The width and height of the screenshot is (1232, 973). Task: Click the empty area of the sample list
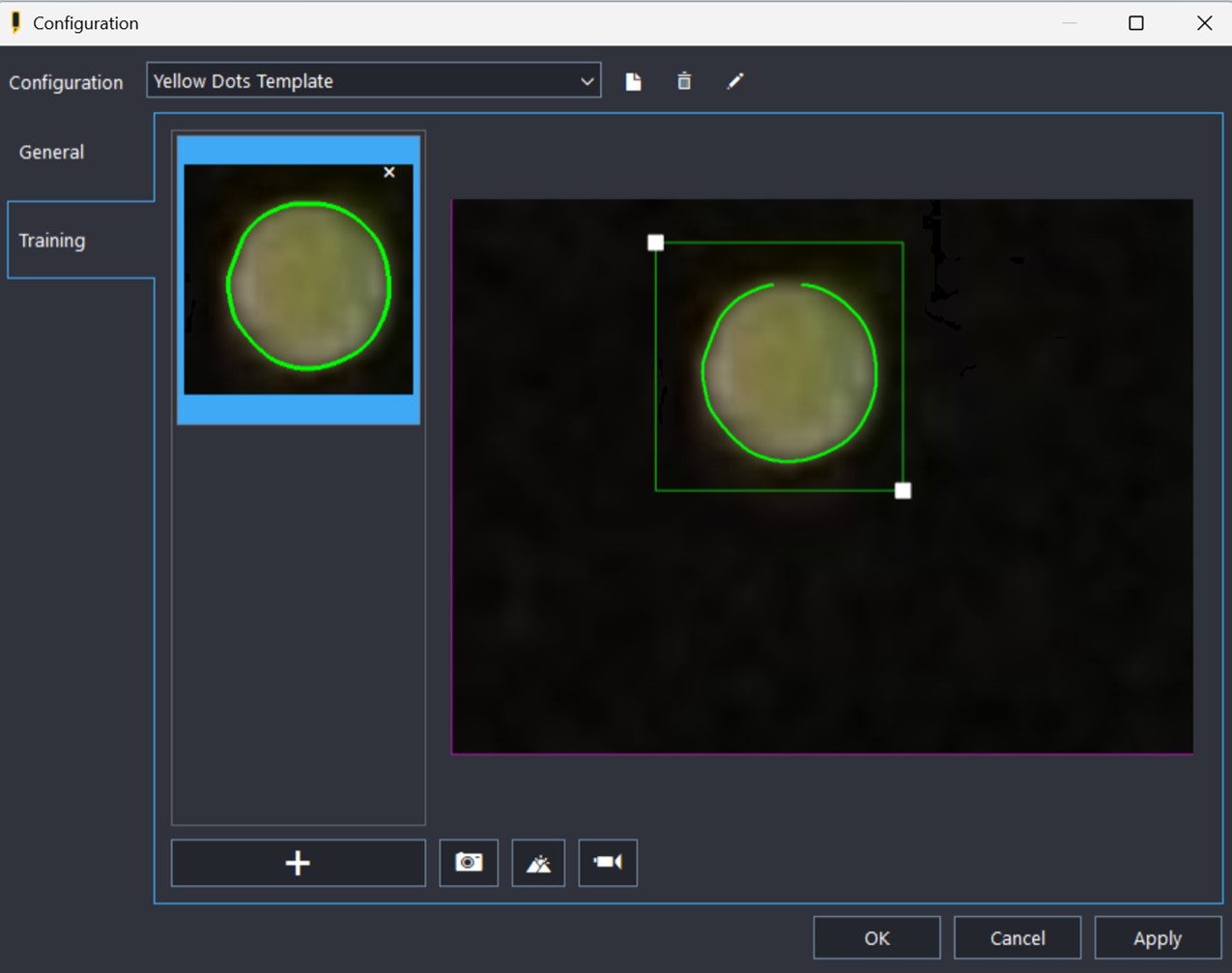click(298, 628)
